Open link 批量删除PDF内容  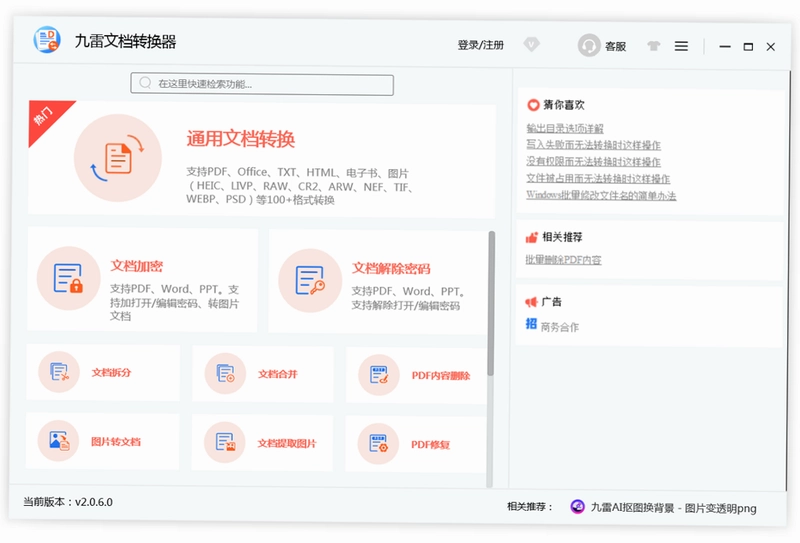[x=563, y=260]
